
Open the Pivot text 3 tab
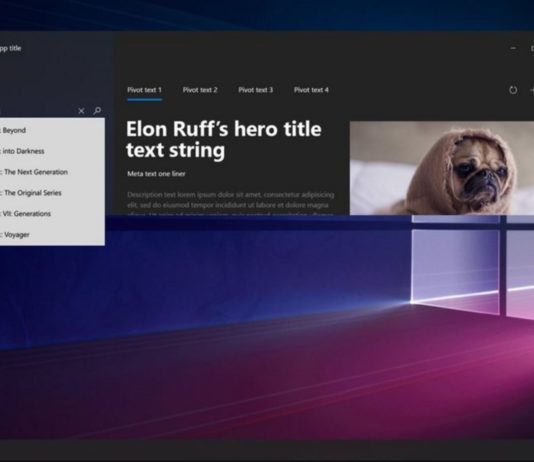[x=255, y=90]
